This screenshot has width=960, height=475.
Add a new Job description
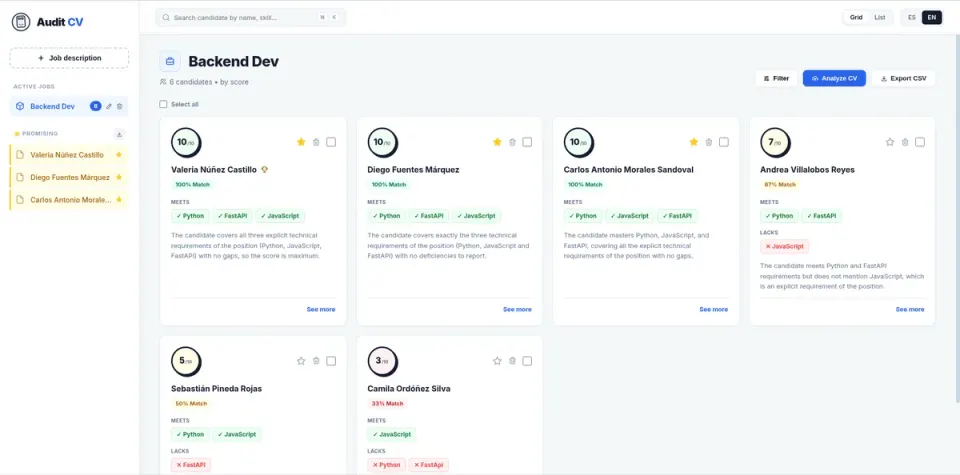69,58
